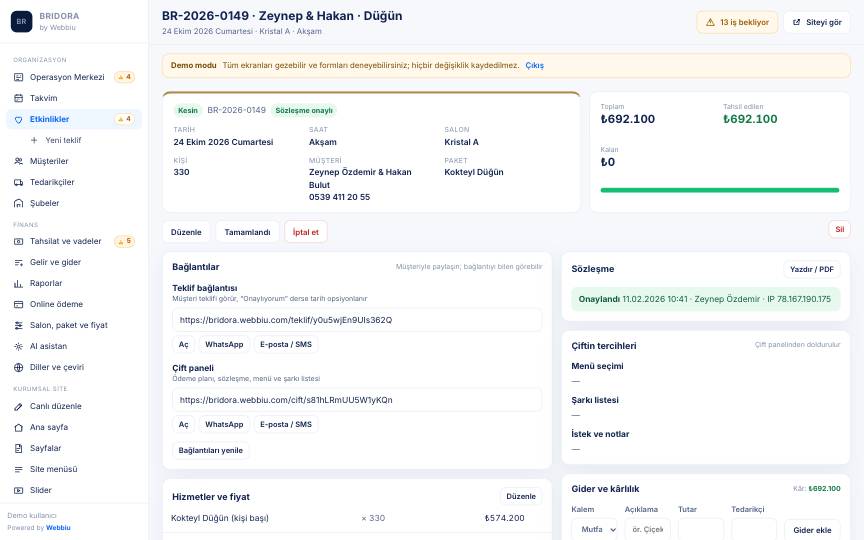Click the Sayfalar document icon
Screen dimensions: 864x540
[x=18, y=448]
